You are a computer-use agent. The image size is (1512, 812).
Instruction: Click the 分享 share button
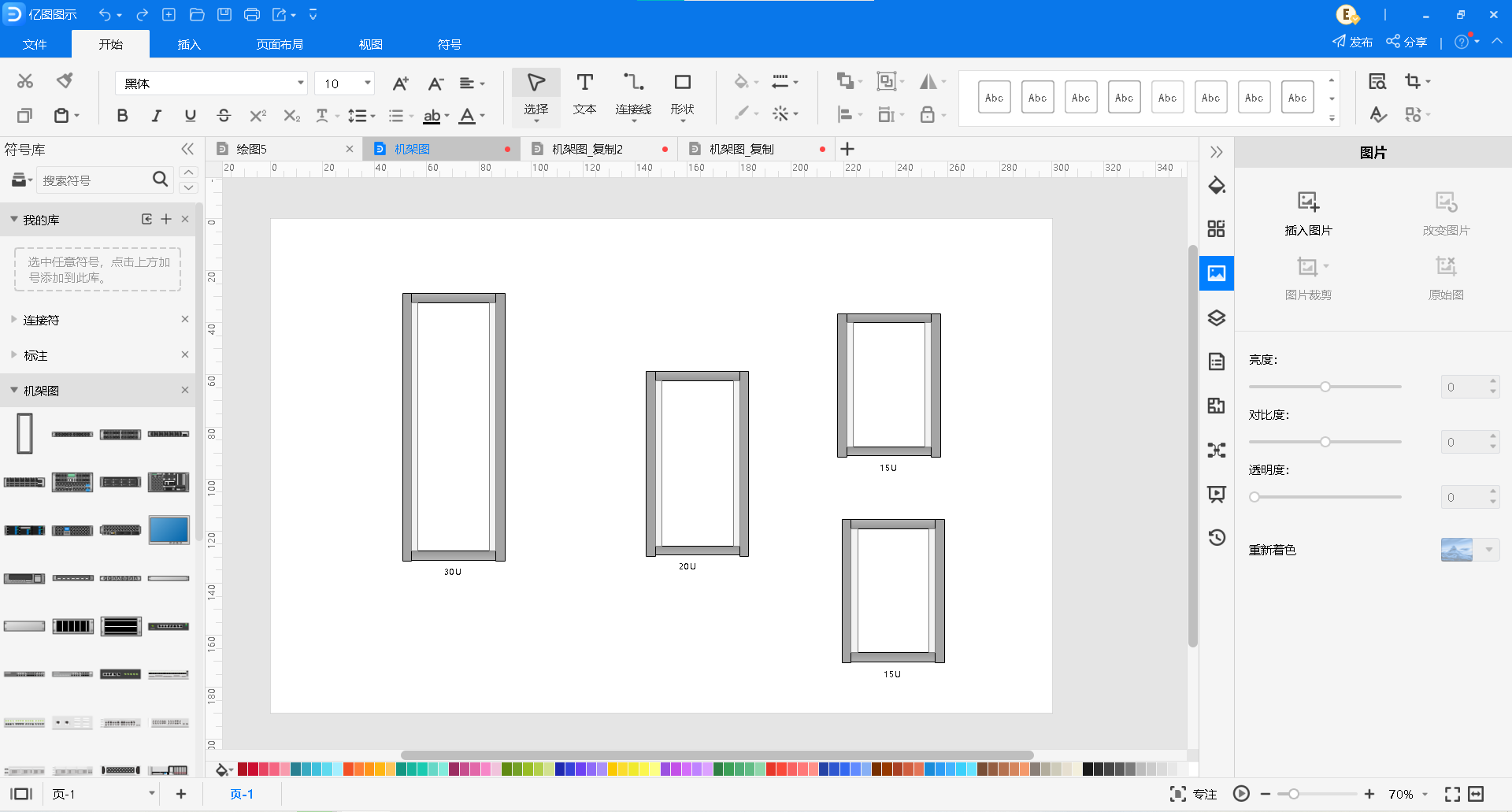(x=1406, y=42)
